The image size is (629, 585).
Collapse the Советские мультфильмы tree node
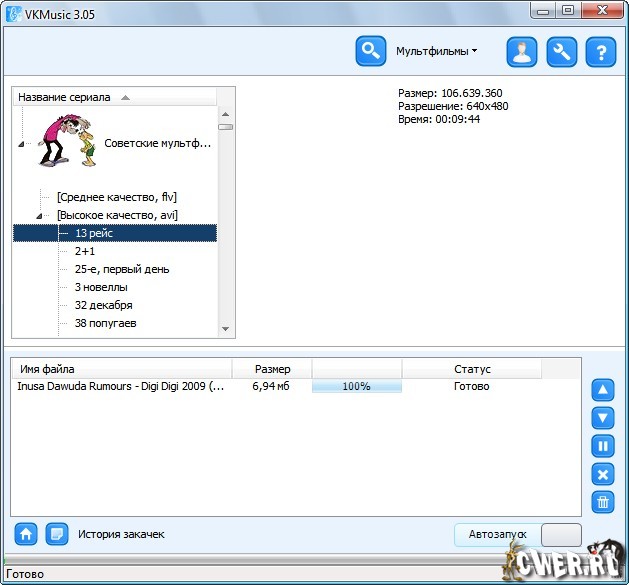click(x=21, y=144)
